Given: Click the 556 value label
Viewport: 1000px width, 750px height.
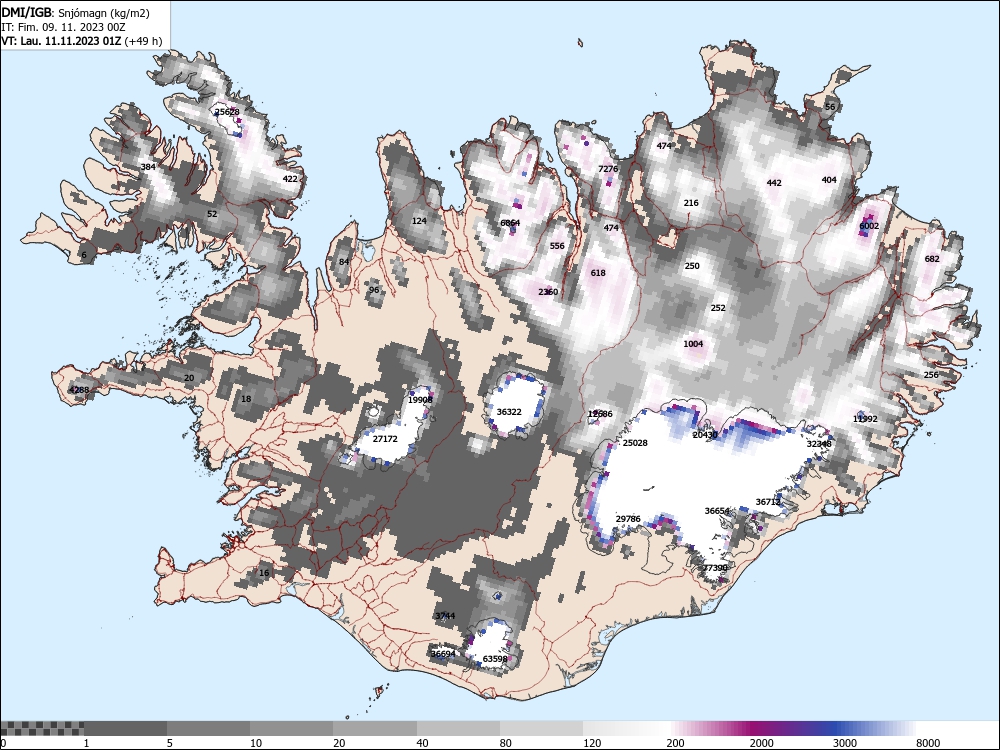Looking at the screenshot, I should 557,246.
